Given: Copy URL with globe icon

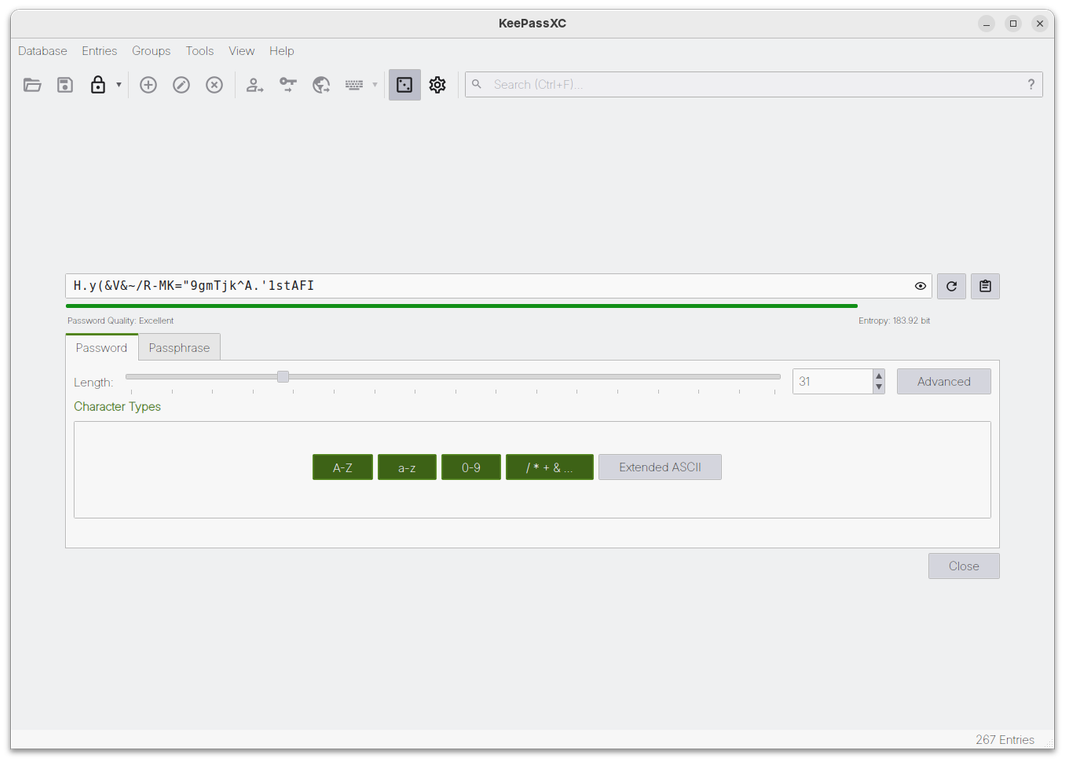Looking at the screenshot, I should click(321, 85).
